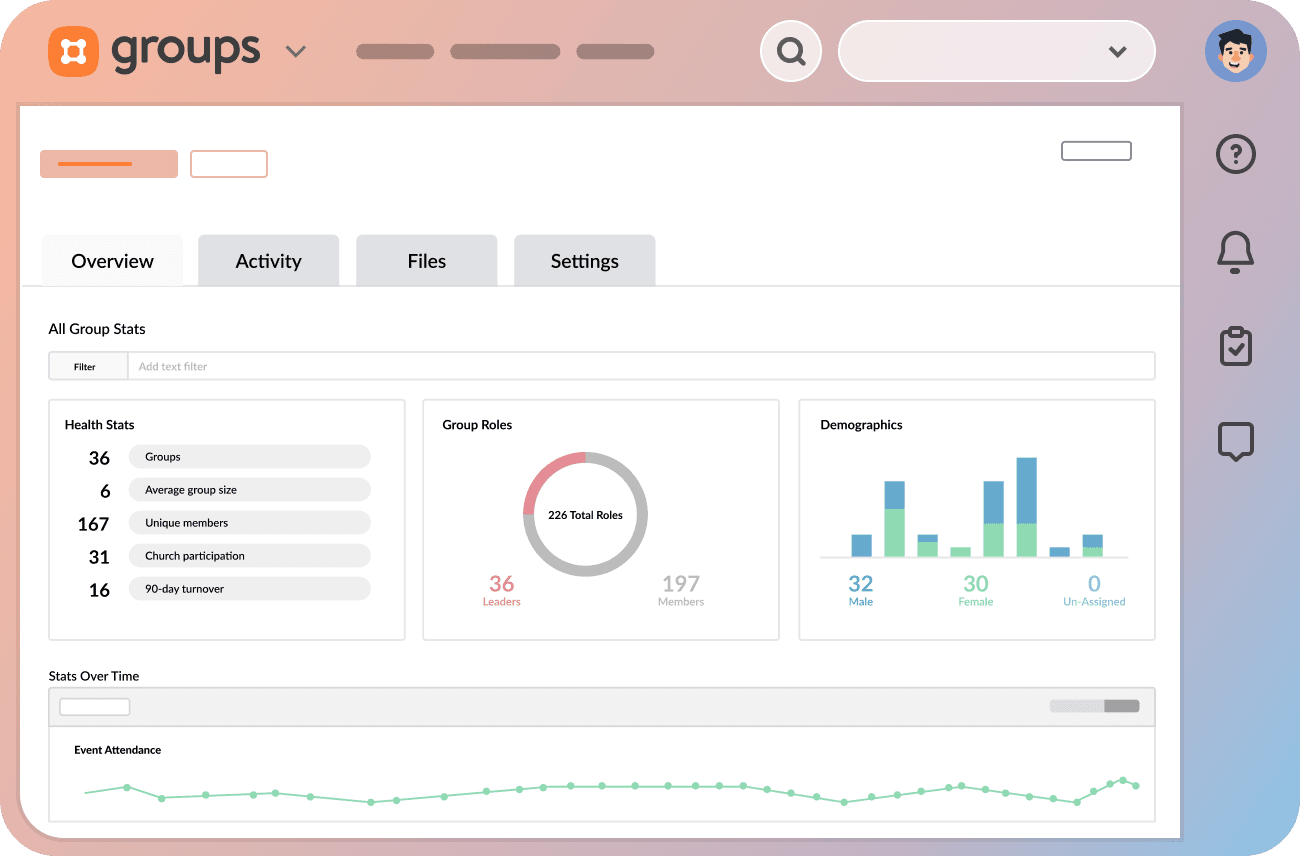Open the Files tab
The height and width of the screenshot is (856, 1300).
(426, 260)
